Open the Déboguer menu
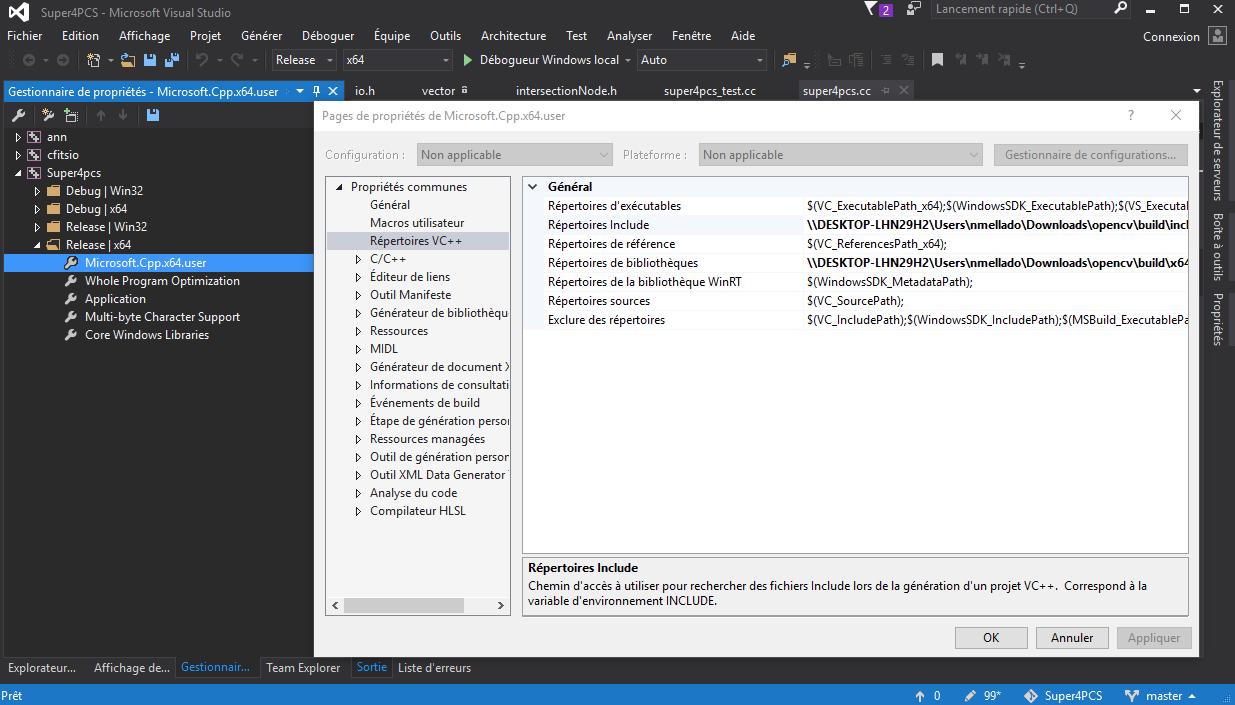This screenshot has width=1235, height=705. (328, 36)
